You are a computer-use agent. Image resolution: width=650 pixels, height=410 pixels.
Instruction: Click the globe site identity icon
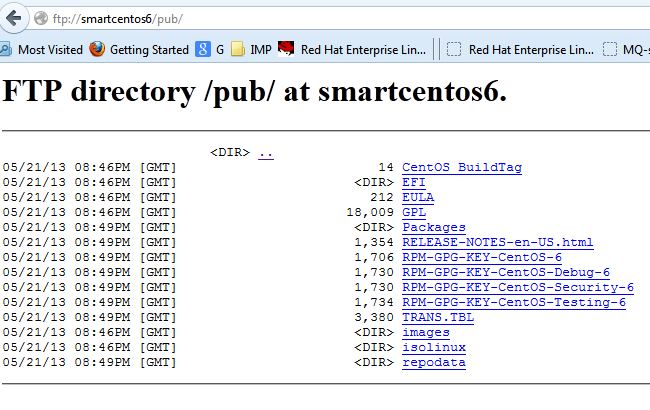[41, 18]
